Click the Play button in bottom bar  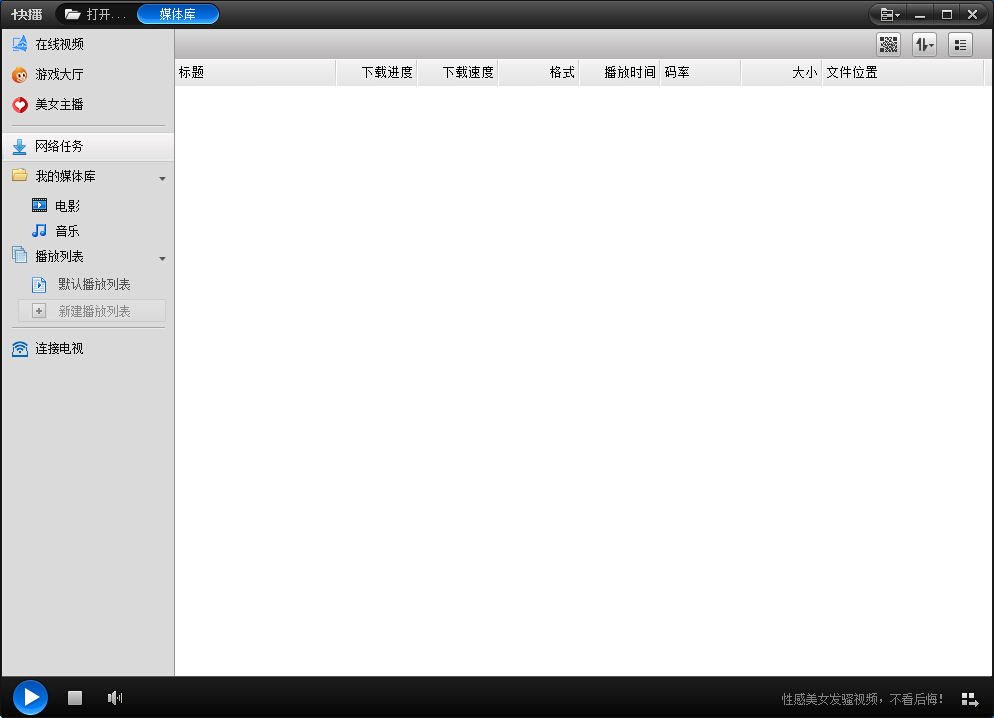[30, 697]
